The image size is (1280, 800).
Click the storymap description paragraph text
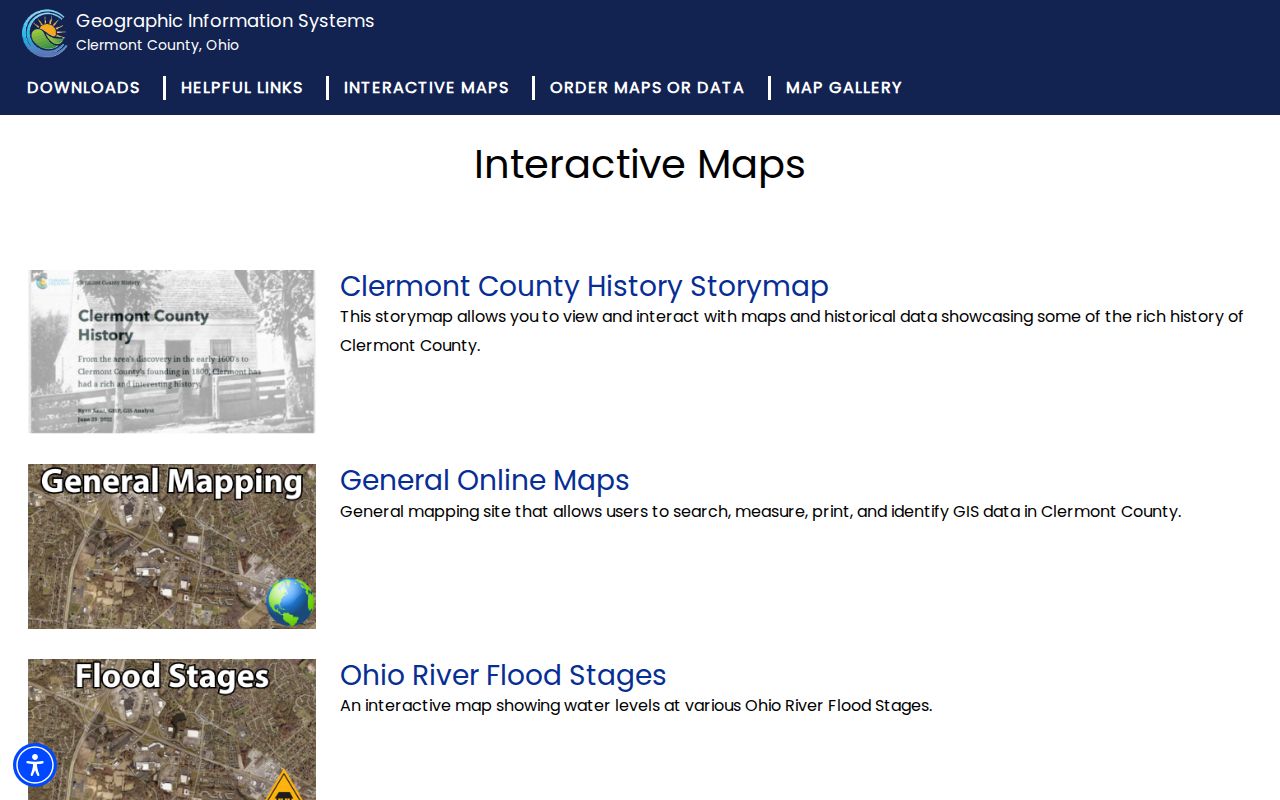pos(791,331)
